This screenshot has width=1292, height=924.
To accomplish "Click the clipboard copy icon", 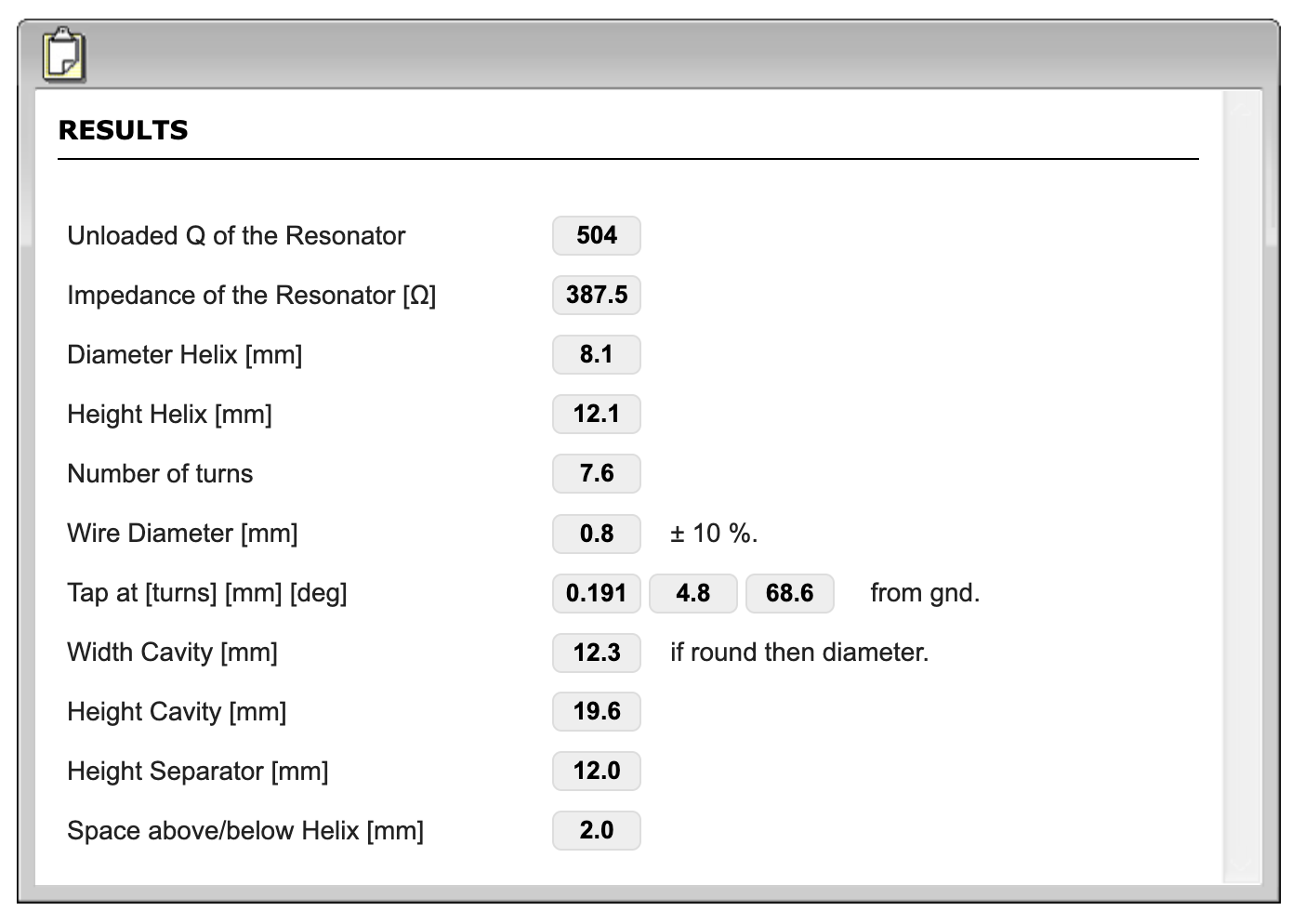I will [63, 55].
